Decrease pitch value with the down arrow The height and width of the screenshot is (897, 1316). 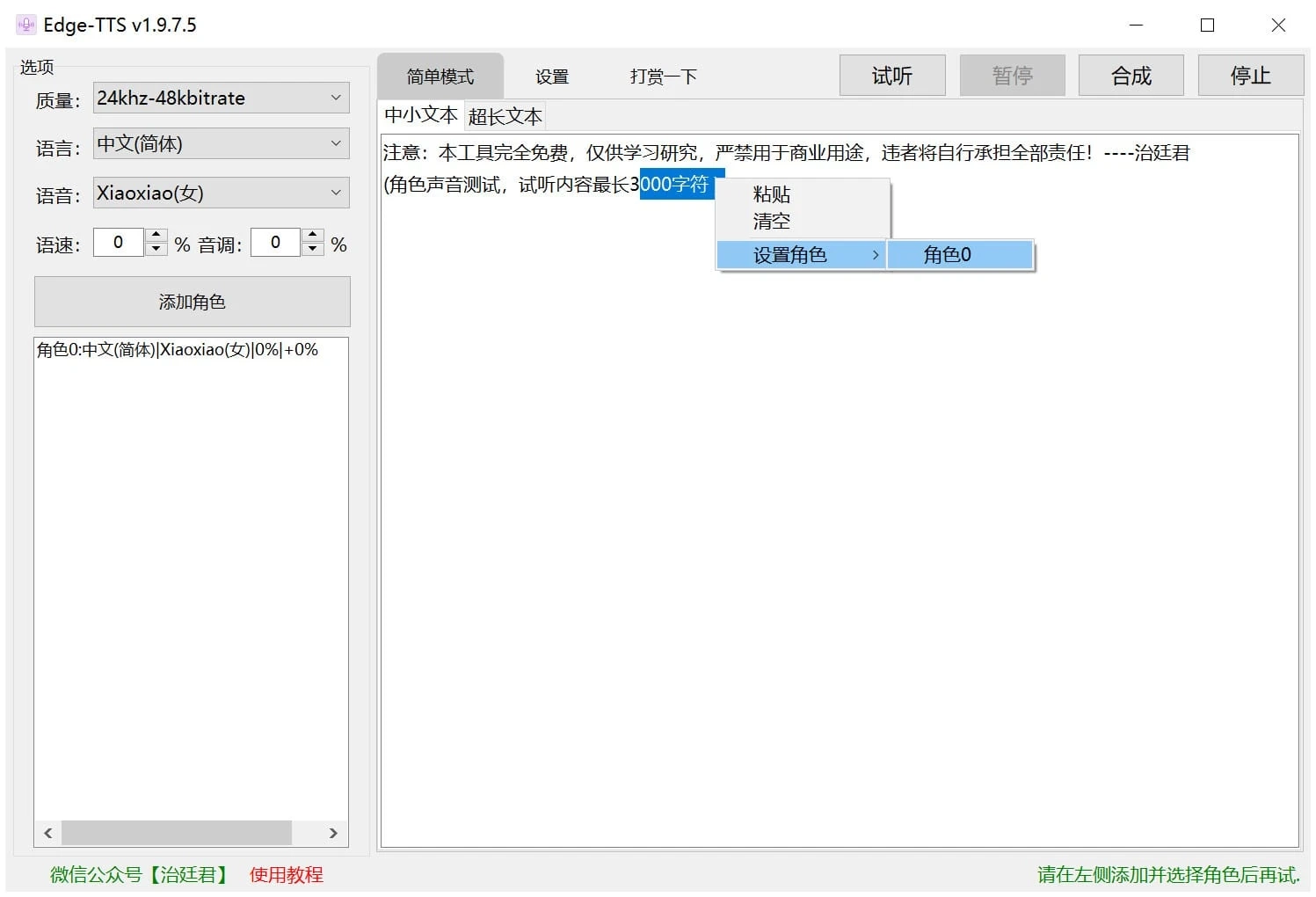pyautogui.click(x=313, y=250)
